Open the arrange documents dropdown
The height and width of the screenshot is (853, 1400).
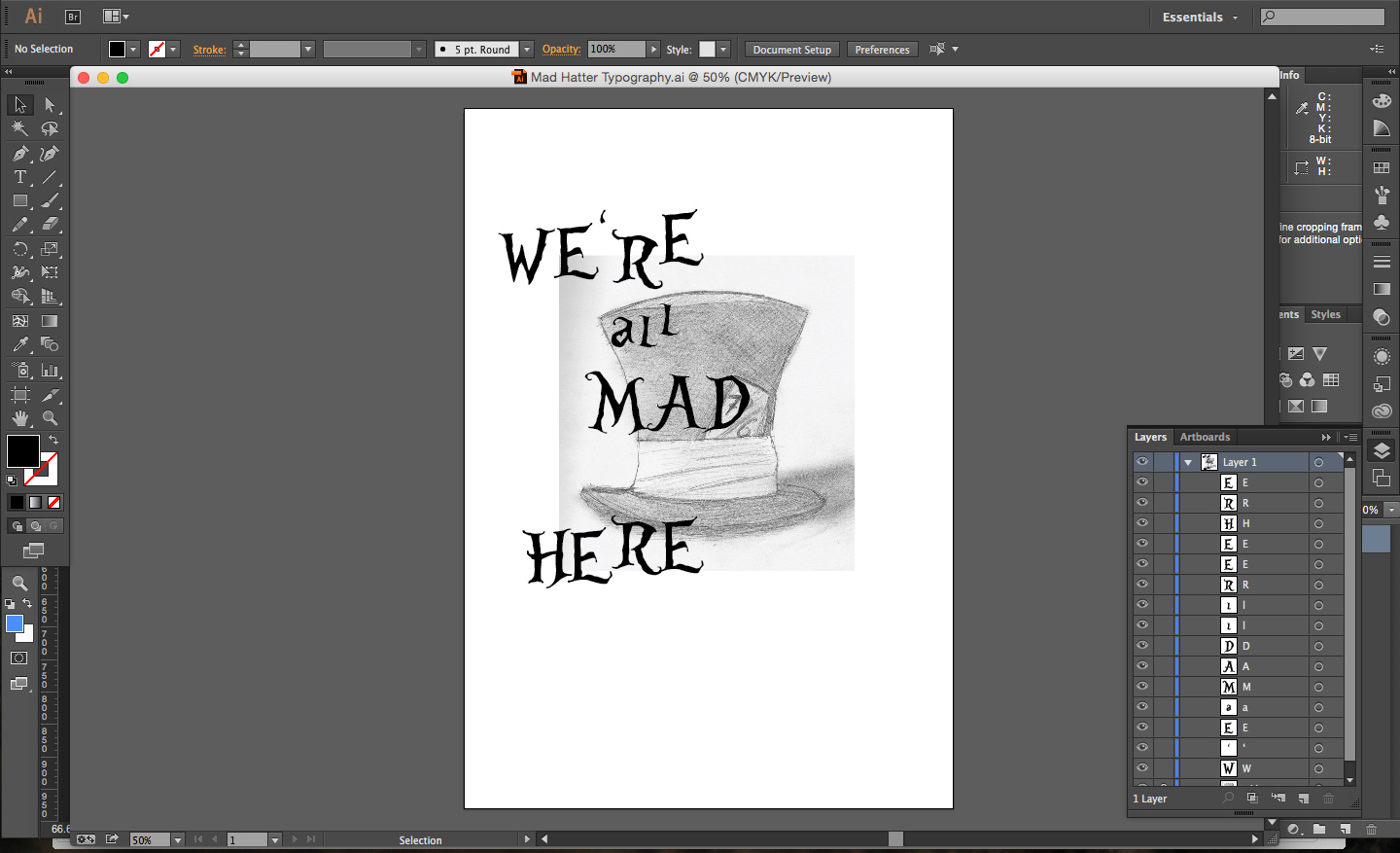pos(116,17)
